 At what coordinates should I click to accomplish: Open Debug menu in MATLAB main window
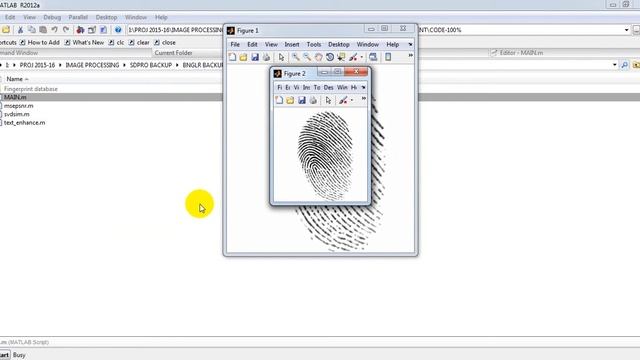[x=52, y=17]
